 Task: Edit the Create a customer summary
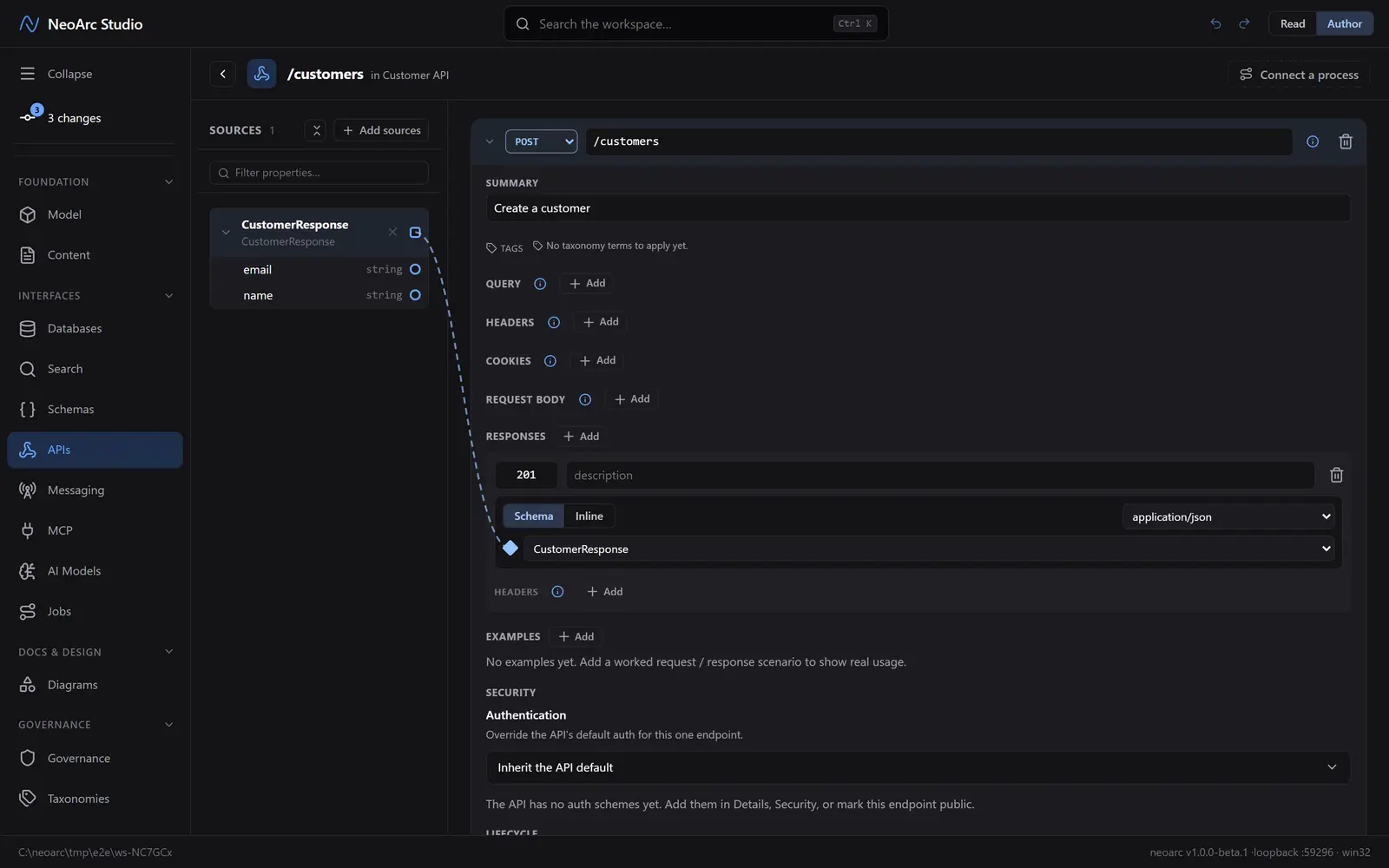918,208
